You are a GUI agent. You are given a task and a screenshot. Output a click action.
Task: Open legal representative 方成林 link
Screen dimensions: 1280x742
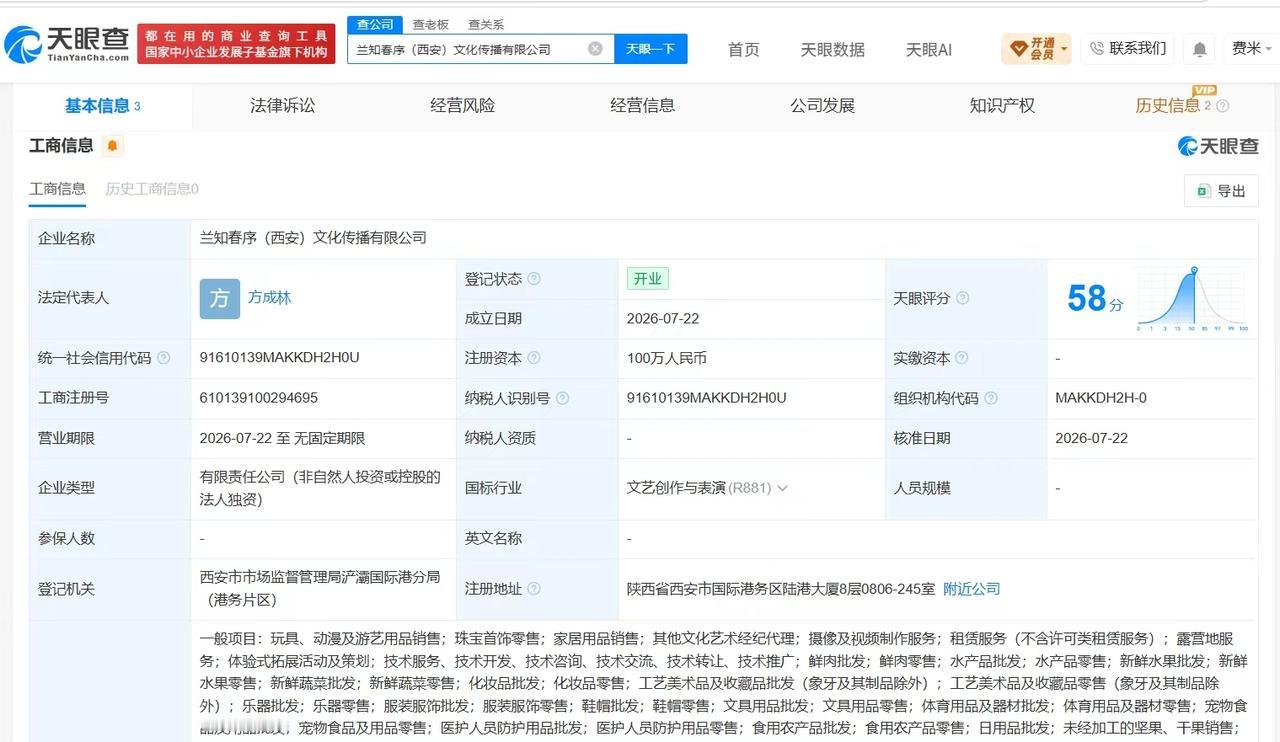(270, 298)
